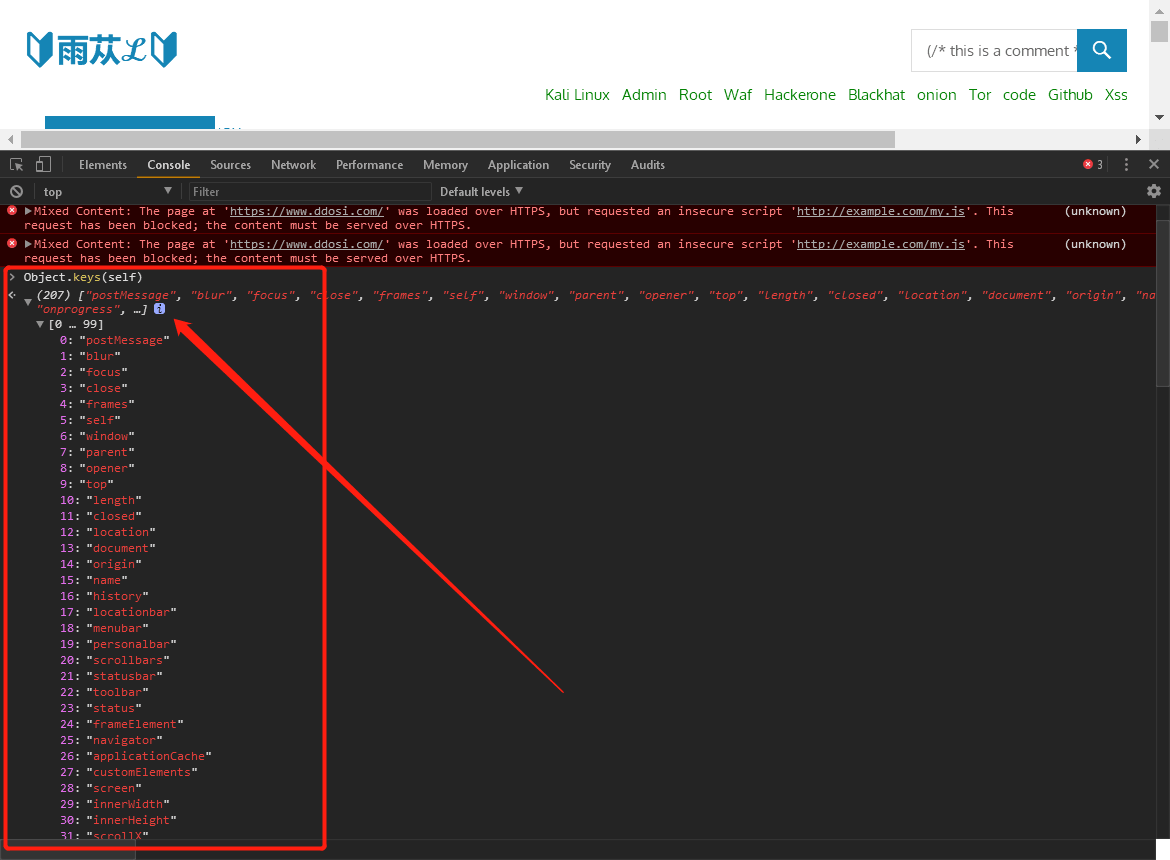Select the 24: "frameElement" entry
The height and width of the screenshot is (860, 1170).
122,724
